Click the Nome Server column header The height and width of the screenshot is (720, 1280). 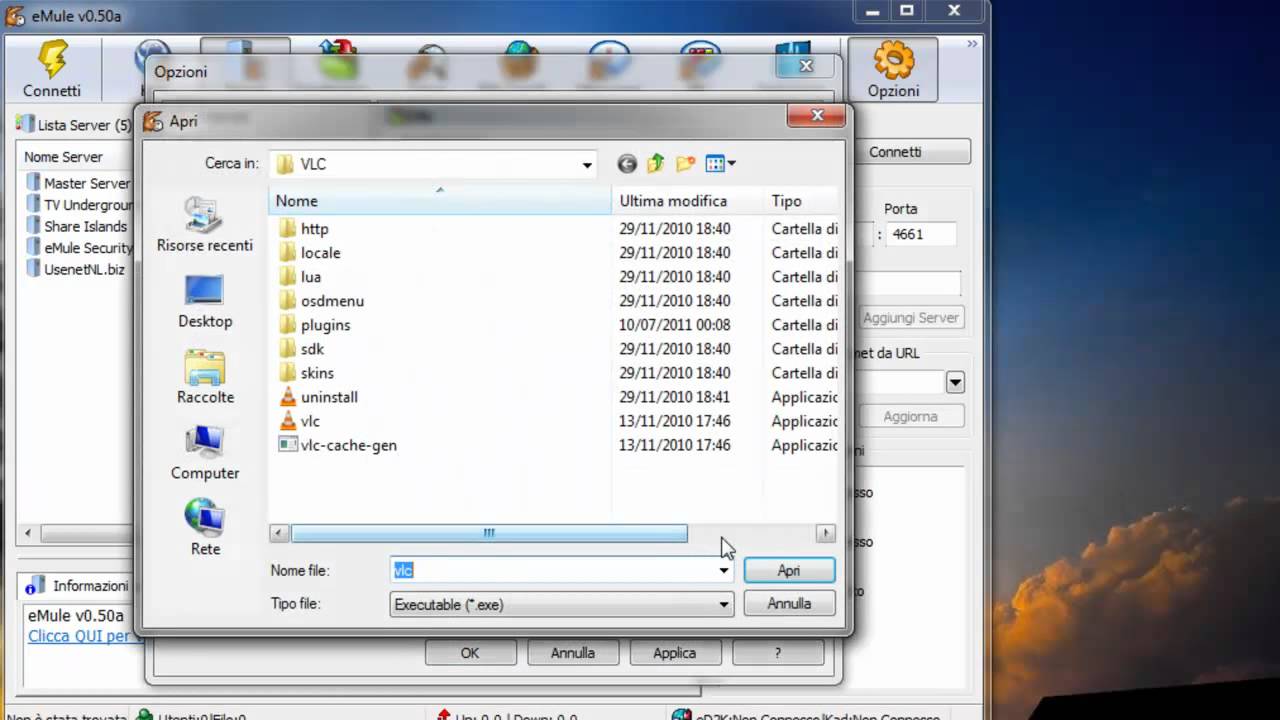click(x=76, y=157)
